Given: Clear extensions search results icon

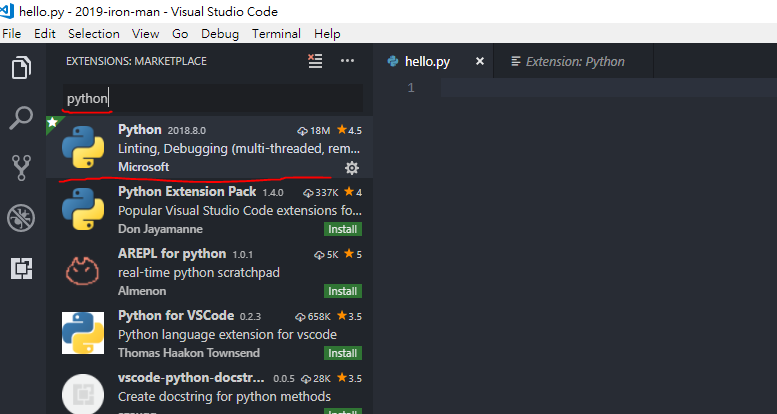Looking at the screenshot, I should pos(316,61).
